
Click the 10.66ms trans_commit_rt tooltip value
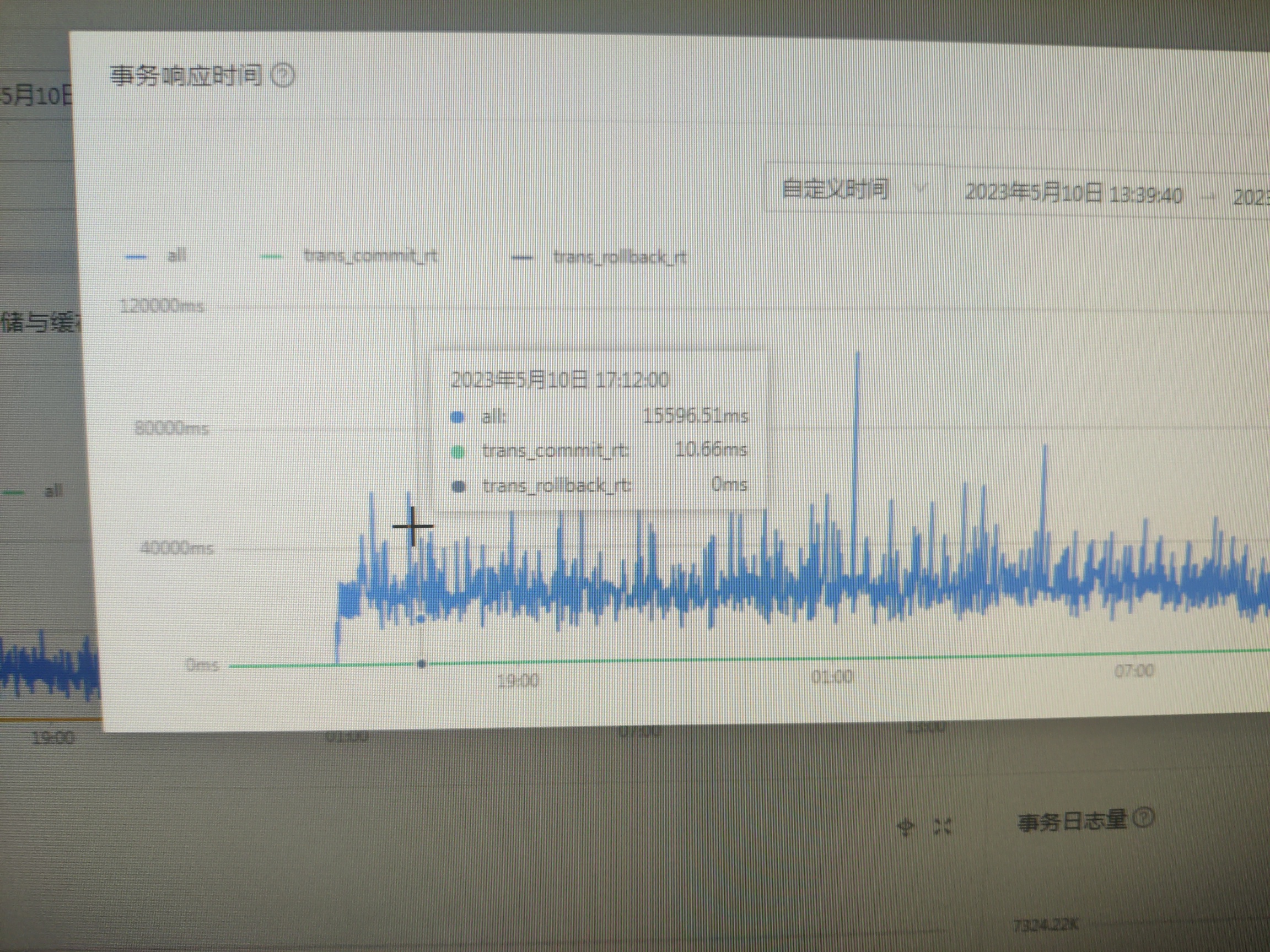pos(711,449)
